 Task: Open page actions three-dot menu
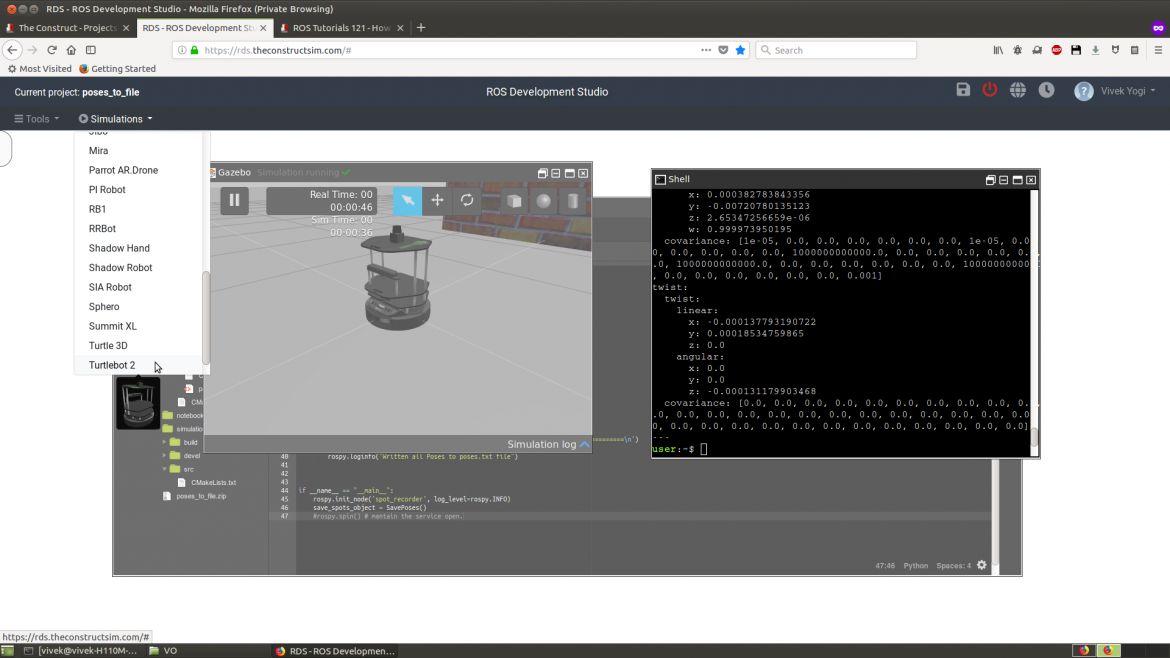[706, 50]
